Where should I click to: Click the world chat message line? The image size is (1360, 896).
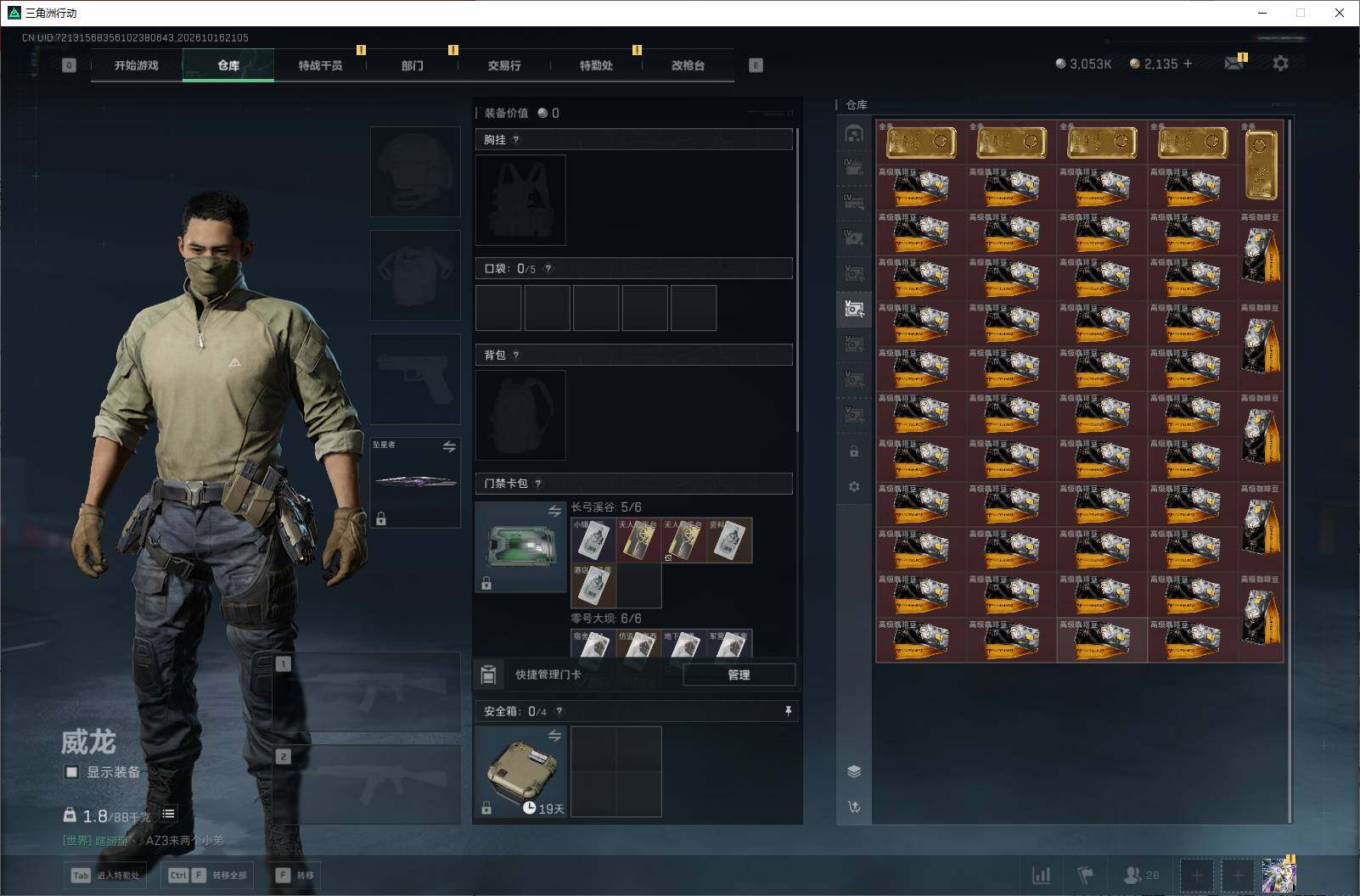[x=143, y=841]
